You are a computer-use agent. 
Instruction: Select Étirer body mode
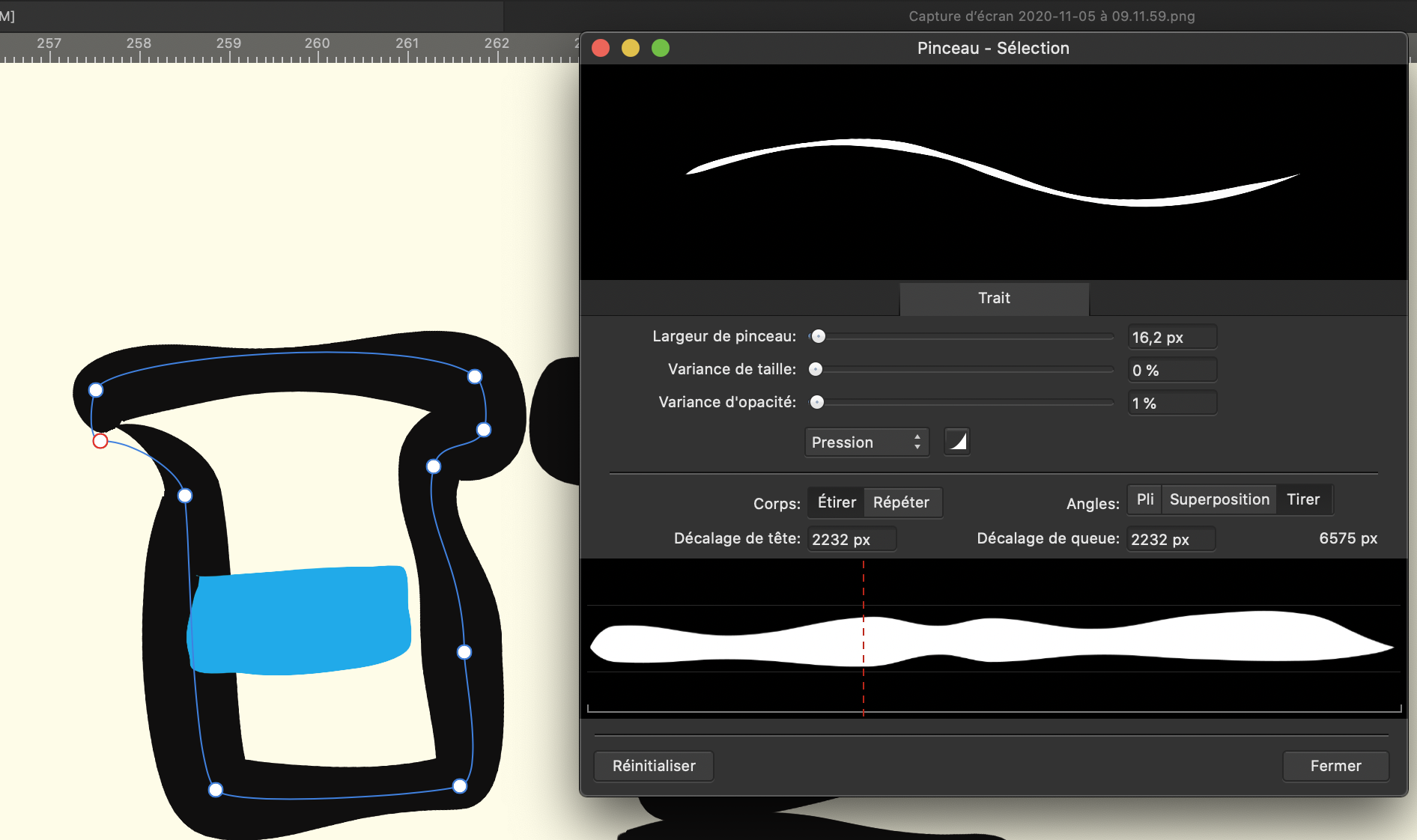coord(837,502)
